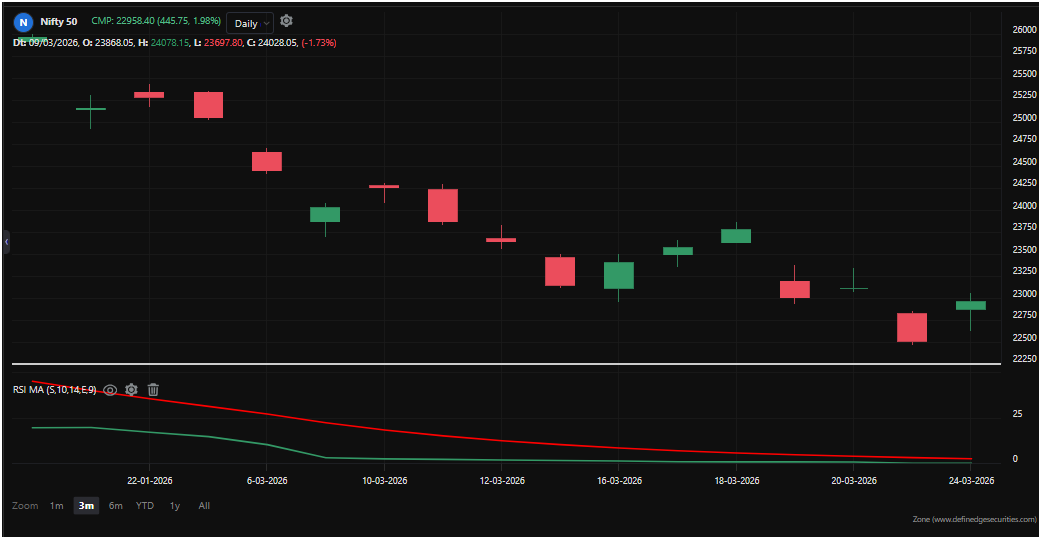The width and height of the screenshot is (1041, 539).
Task: Click the RSI axis value 25
Action: point(1018,414)
